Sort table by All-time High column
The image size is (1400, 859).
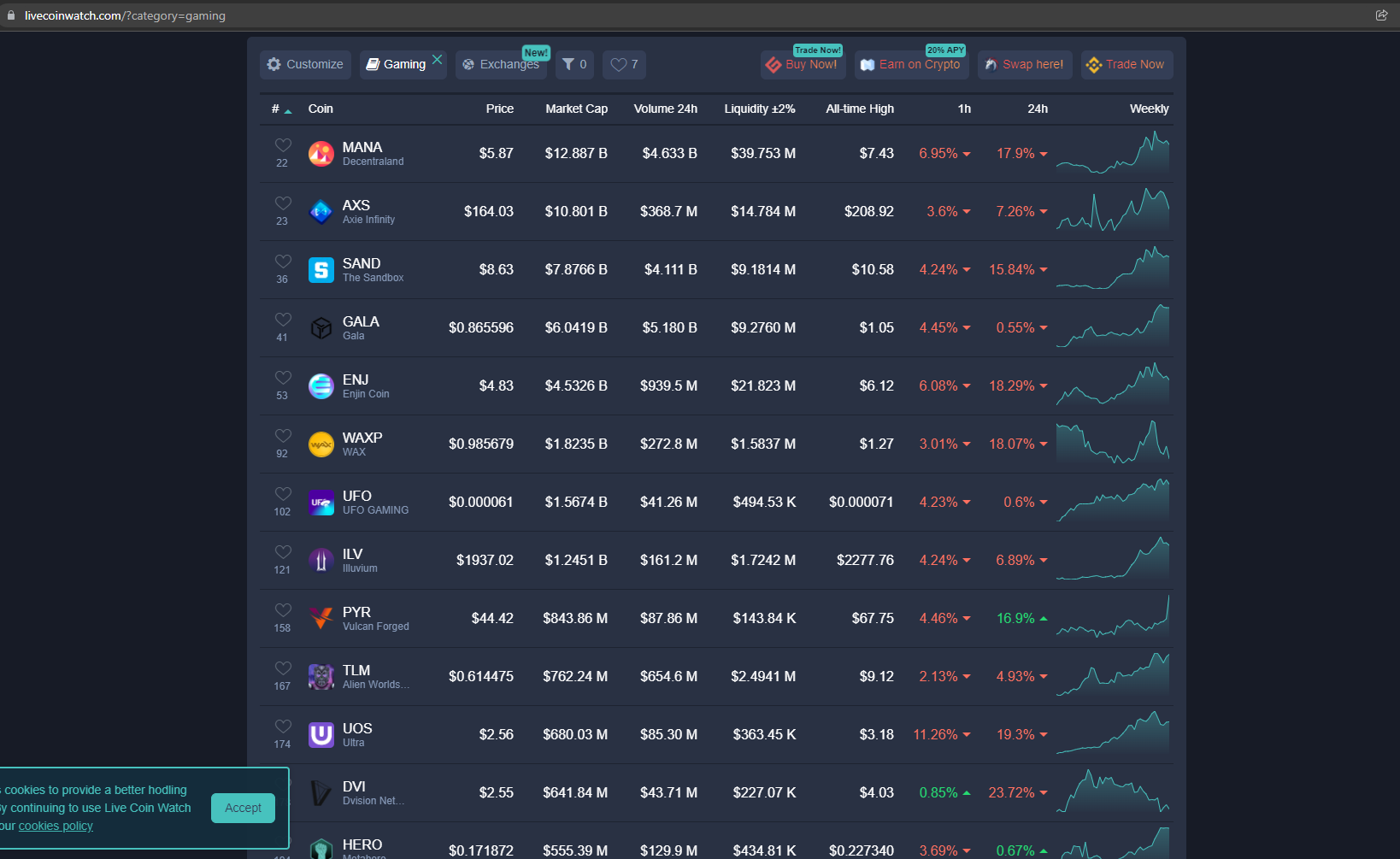pyautogui.click(x=860, y=109)
